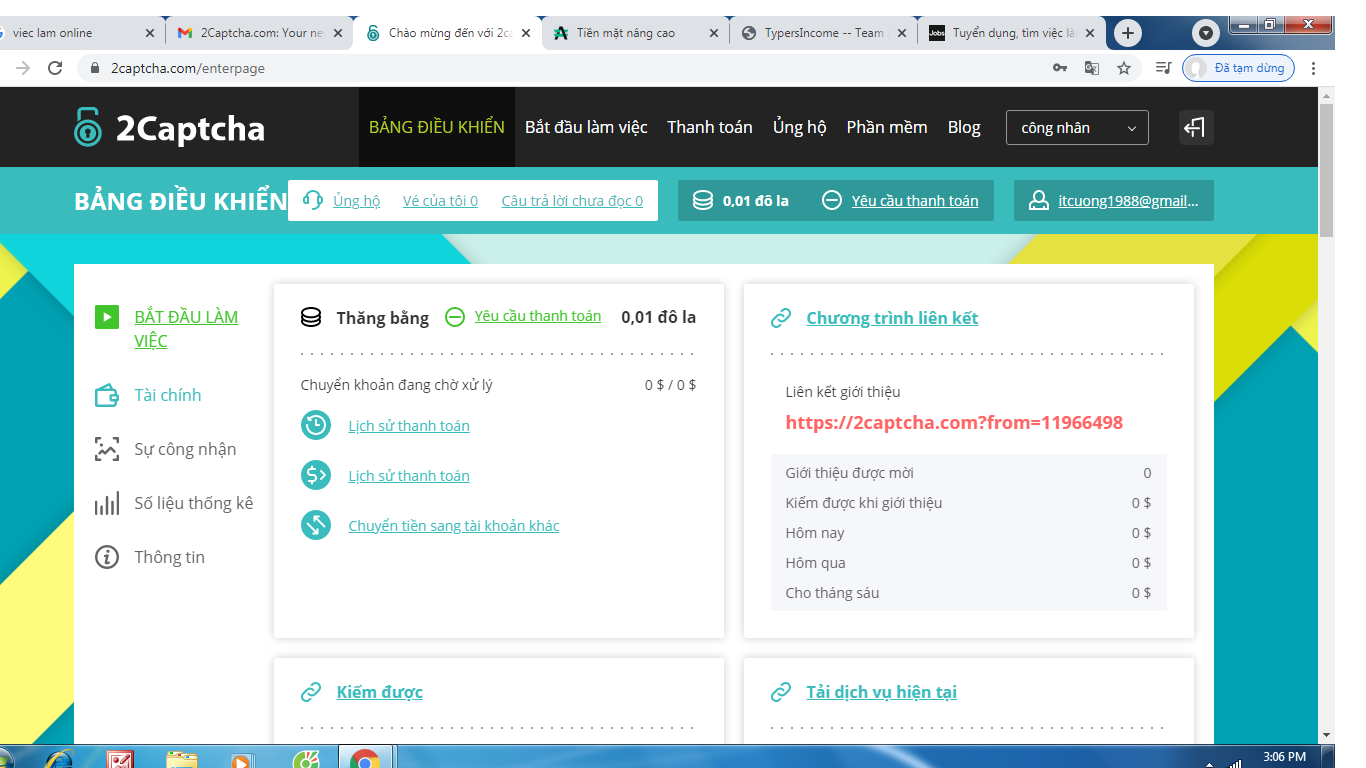The image size is (1366, 768).
Task: Open Chuyển tiền sang tài khoản khác link
Action: click(x=454, y=526)
